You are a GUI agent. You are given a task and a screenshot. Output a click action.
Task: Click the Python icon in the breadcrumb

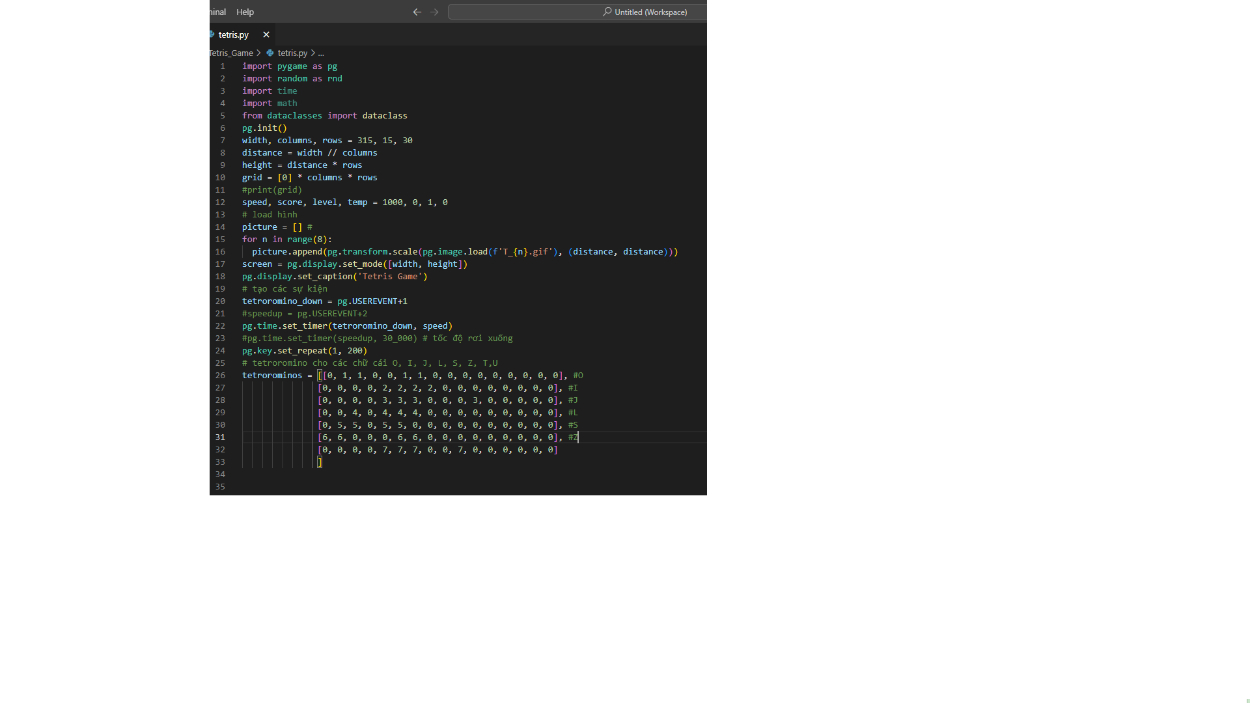pyautogui.click(x=270, y=53)
